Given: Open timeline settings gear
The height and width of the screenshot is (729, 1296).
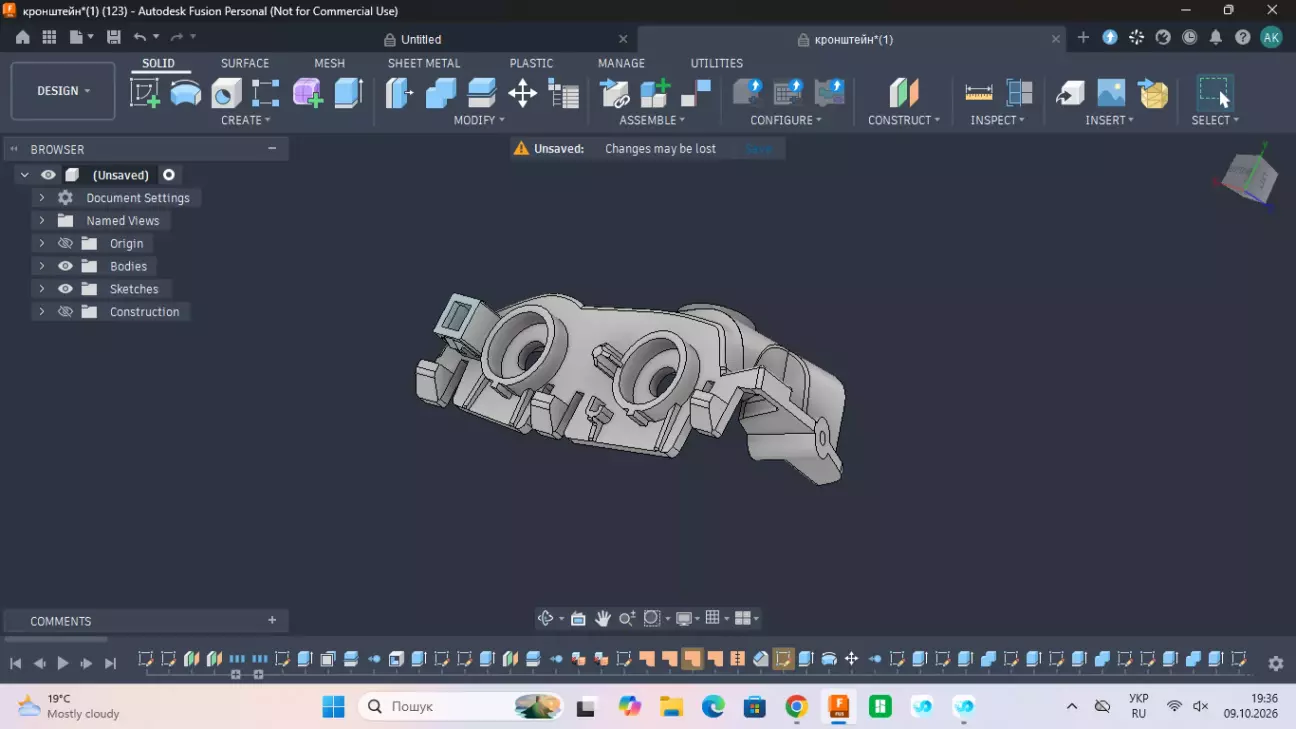Looking at the screenshot, I should (x=1276, y=663).
